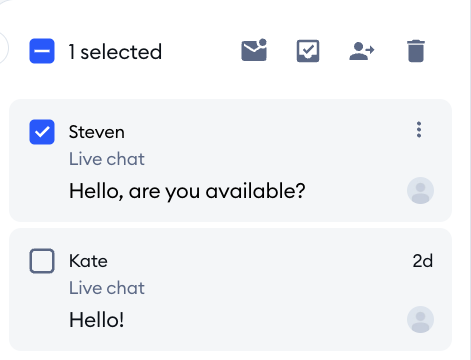Uncheck the Steven conversation checkbox
The width and height of the screenshot is (471, 360).
42,132
